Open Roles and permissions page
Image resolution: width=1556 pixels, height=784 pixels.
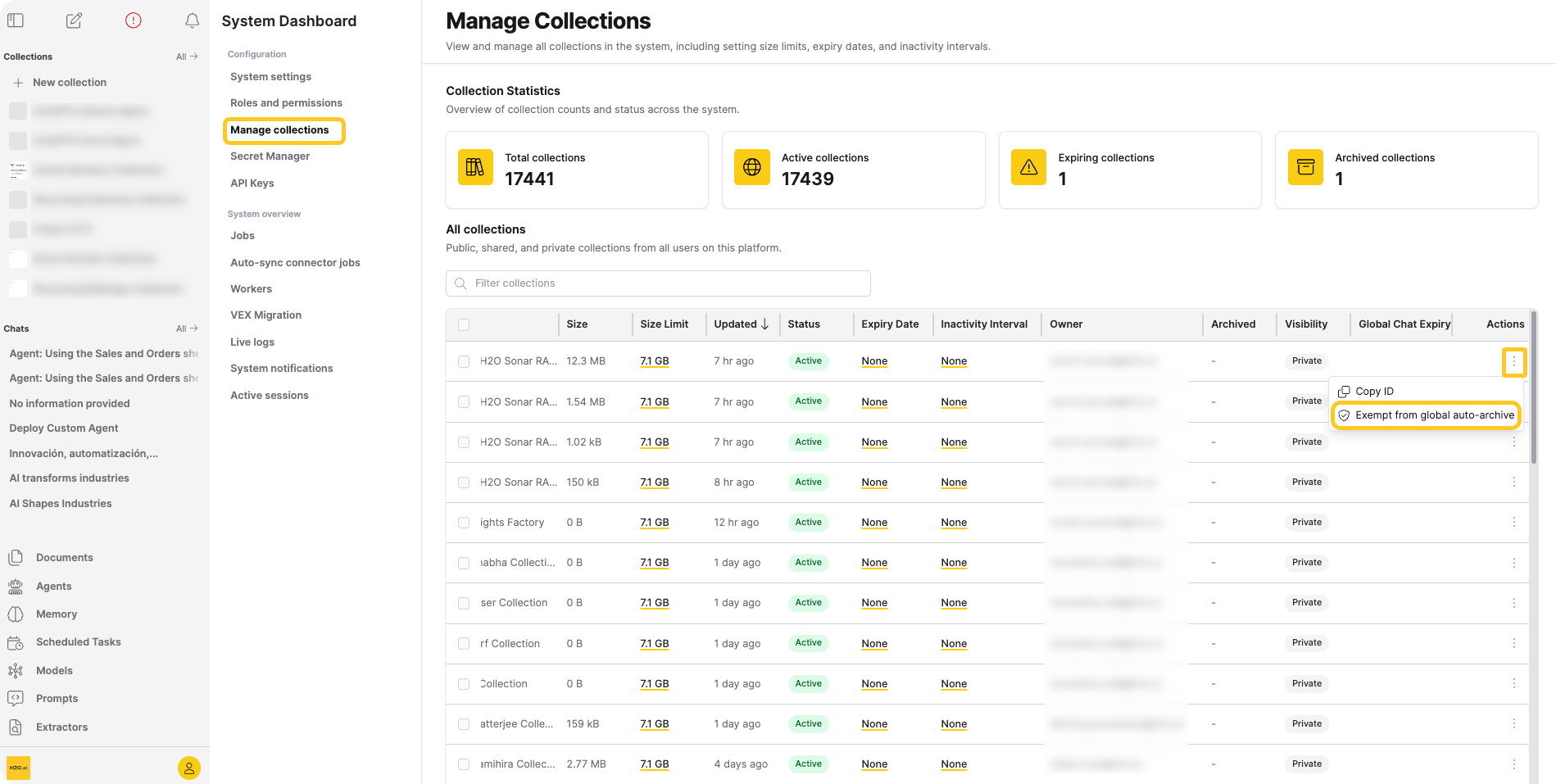point(286,103)
